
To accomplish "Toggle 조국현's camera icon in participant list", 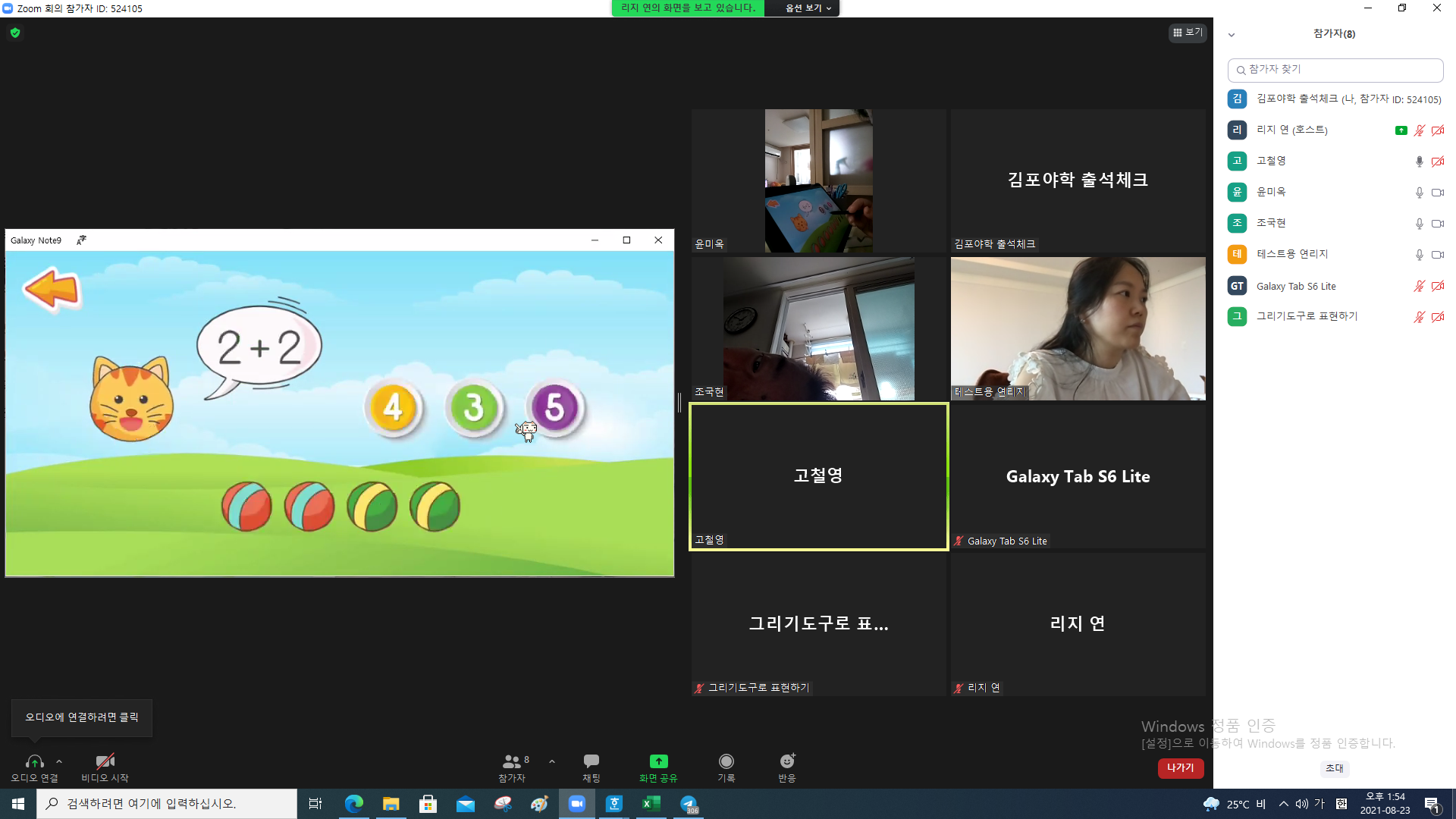I will click(x=1437, y=224).
